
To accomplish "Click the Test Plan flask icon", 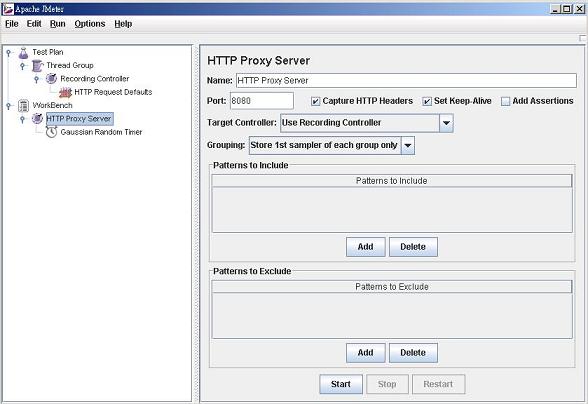I will click(x=23, y=53).
